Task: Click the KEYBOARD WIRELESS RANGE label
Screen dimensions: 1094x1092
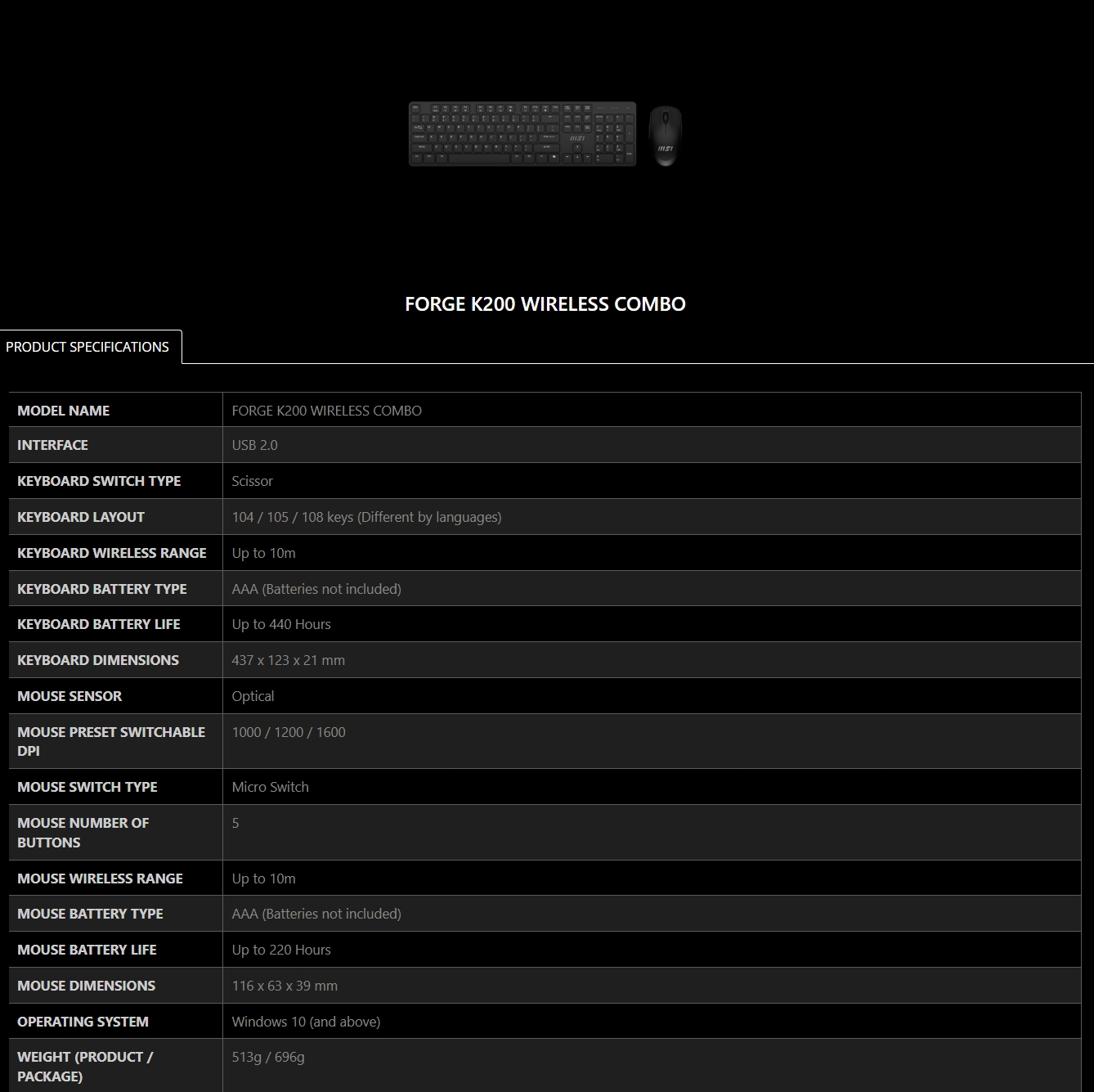Action: pos(112,553)
